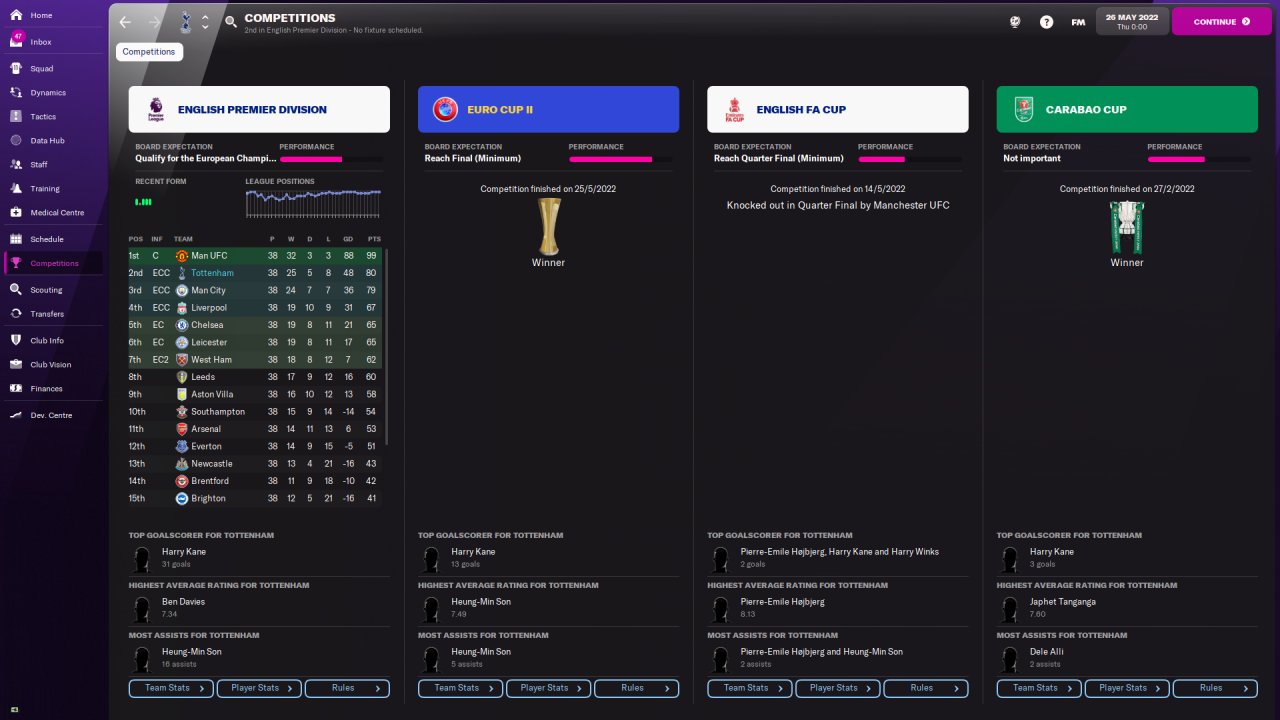
Task: Click the up chevron beside the club badge
Action: click(205, 17)
